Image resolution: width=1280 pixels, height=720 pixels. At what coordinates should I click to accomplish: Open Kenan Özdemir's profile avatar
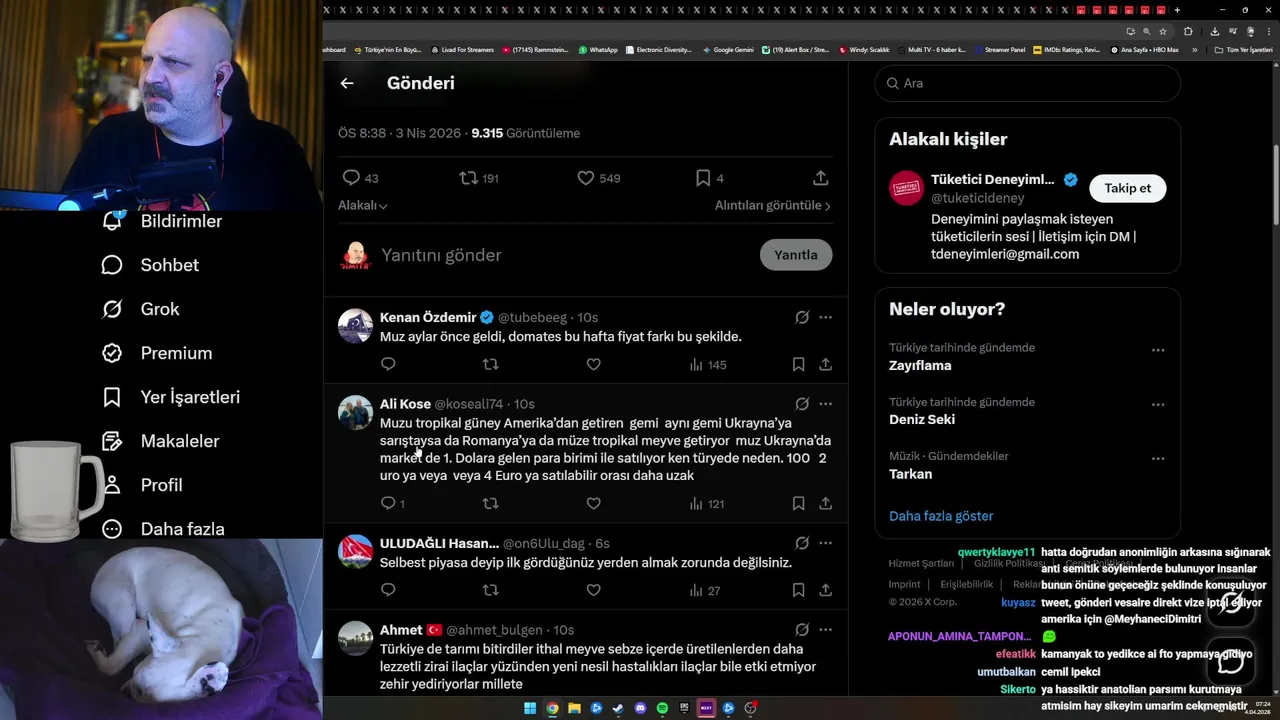(x=355, y=326)
